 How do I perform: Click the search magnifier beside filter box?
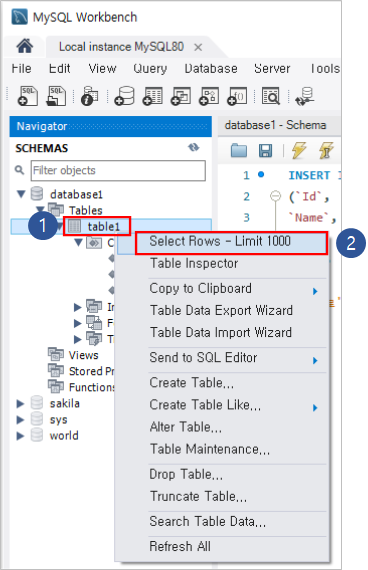point(19,170)
